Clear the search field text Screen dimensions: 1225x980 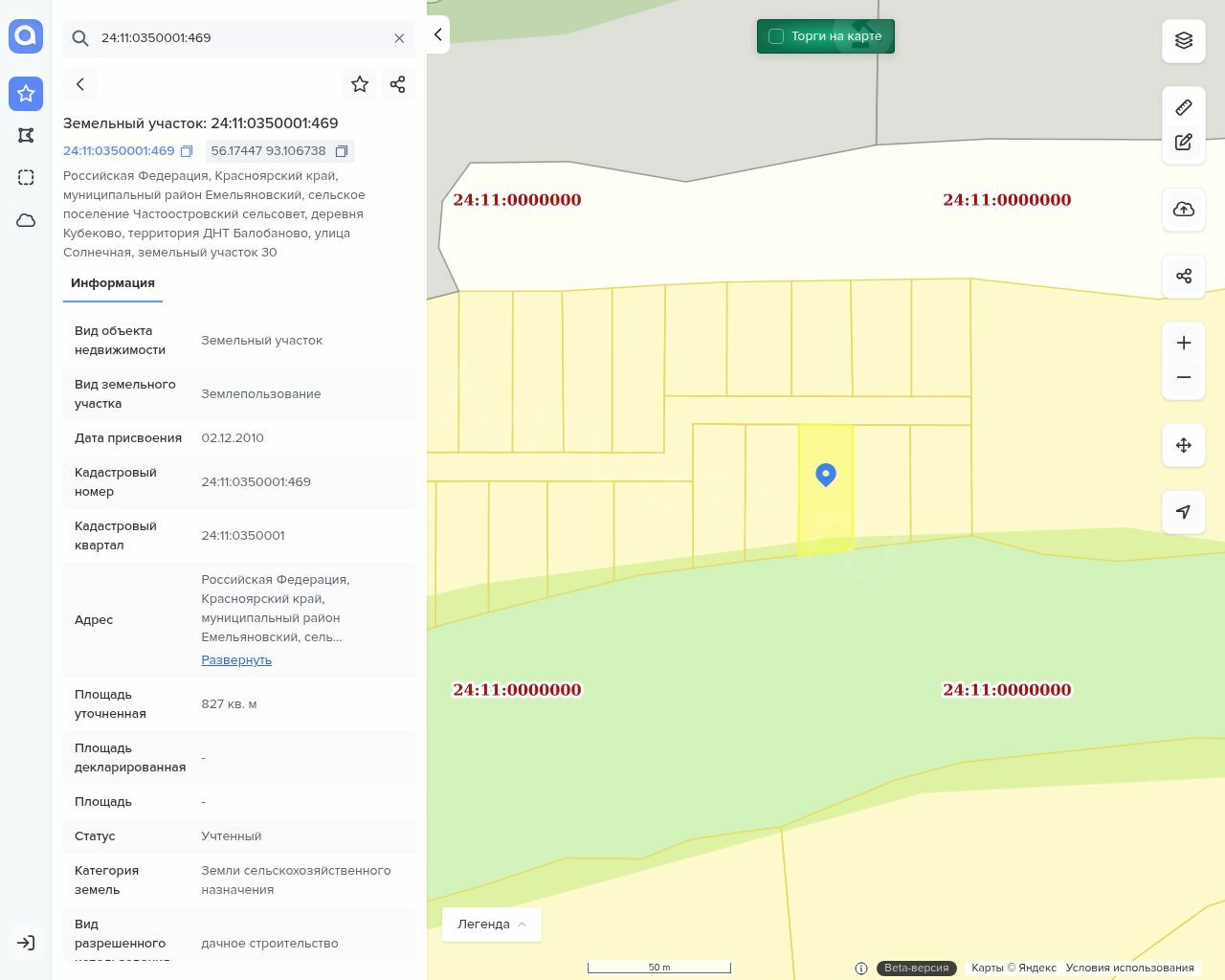click(399, 38)
